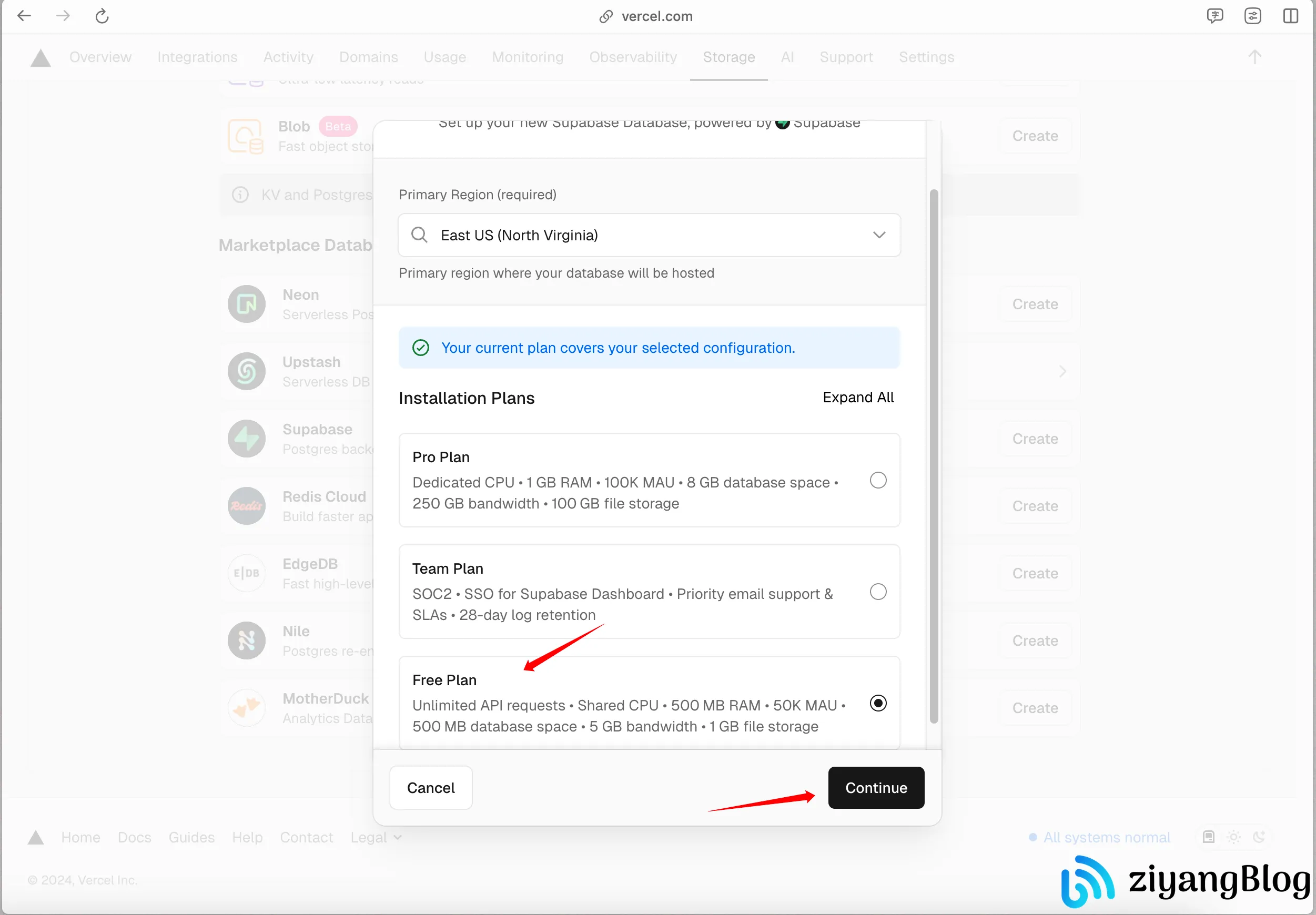Select the system theme monitor icon
1316x915 pixels.
point(1208,837)
